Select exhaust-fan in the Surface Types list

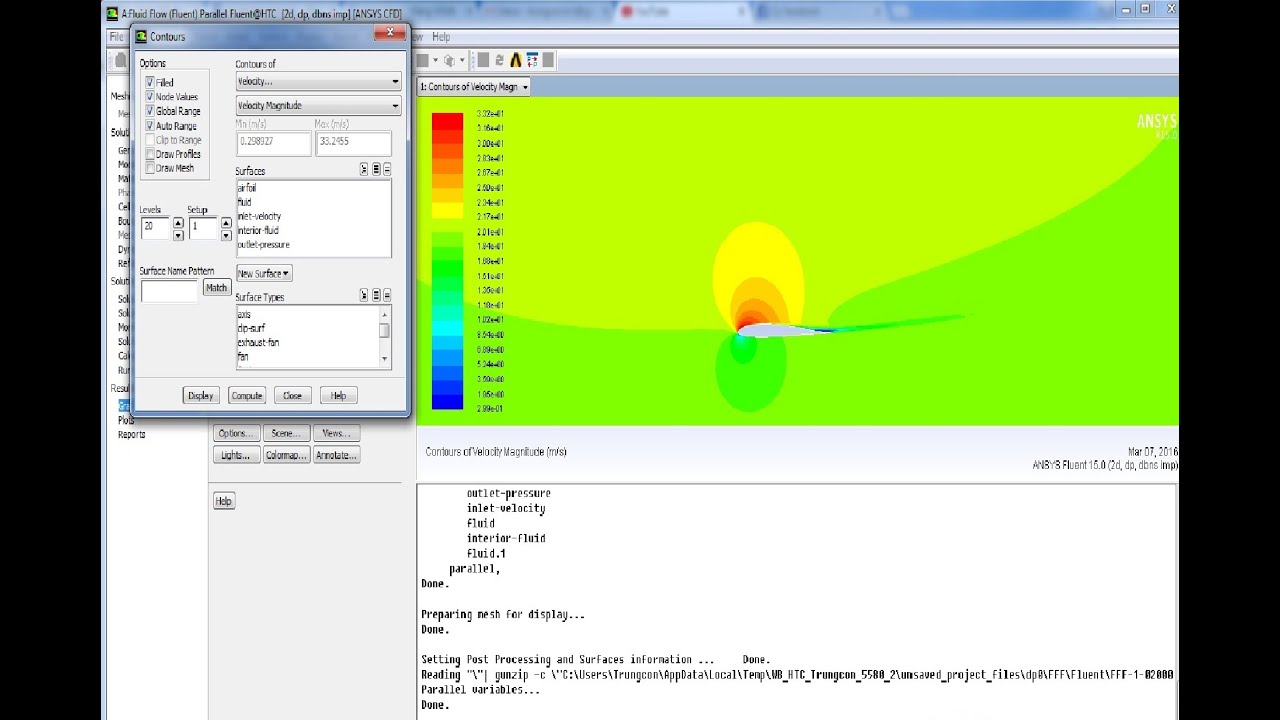pos(258,342)
